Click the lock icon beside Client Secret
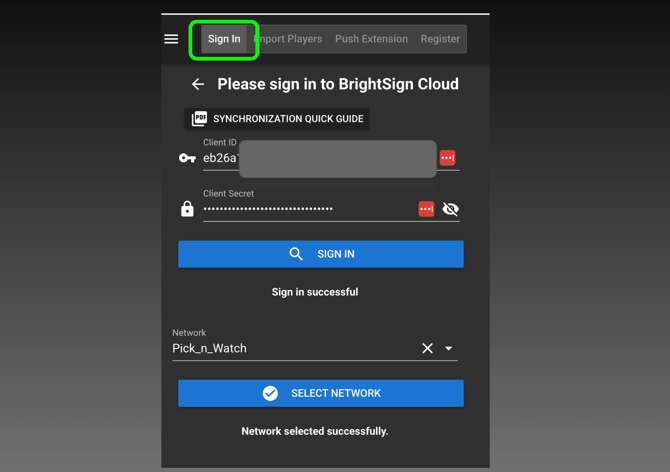The height and width of the screenshot is (472, 670). [x=187, y=209]
